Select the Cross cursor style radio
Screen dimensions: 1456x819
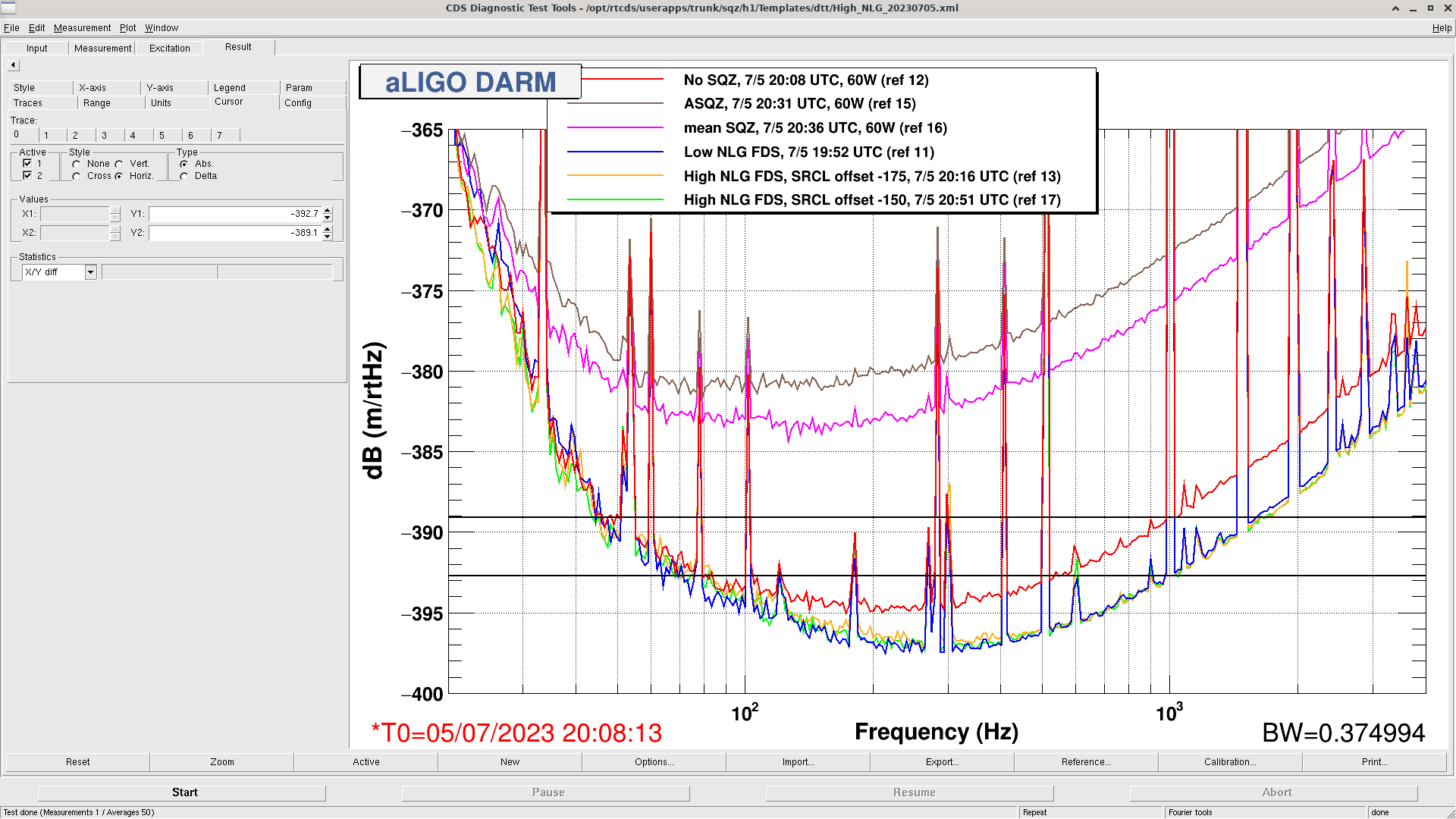[x=77, y=176]
